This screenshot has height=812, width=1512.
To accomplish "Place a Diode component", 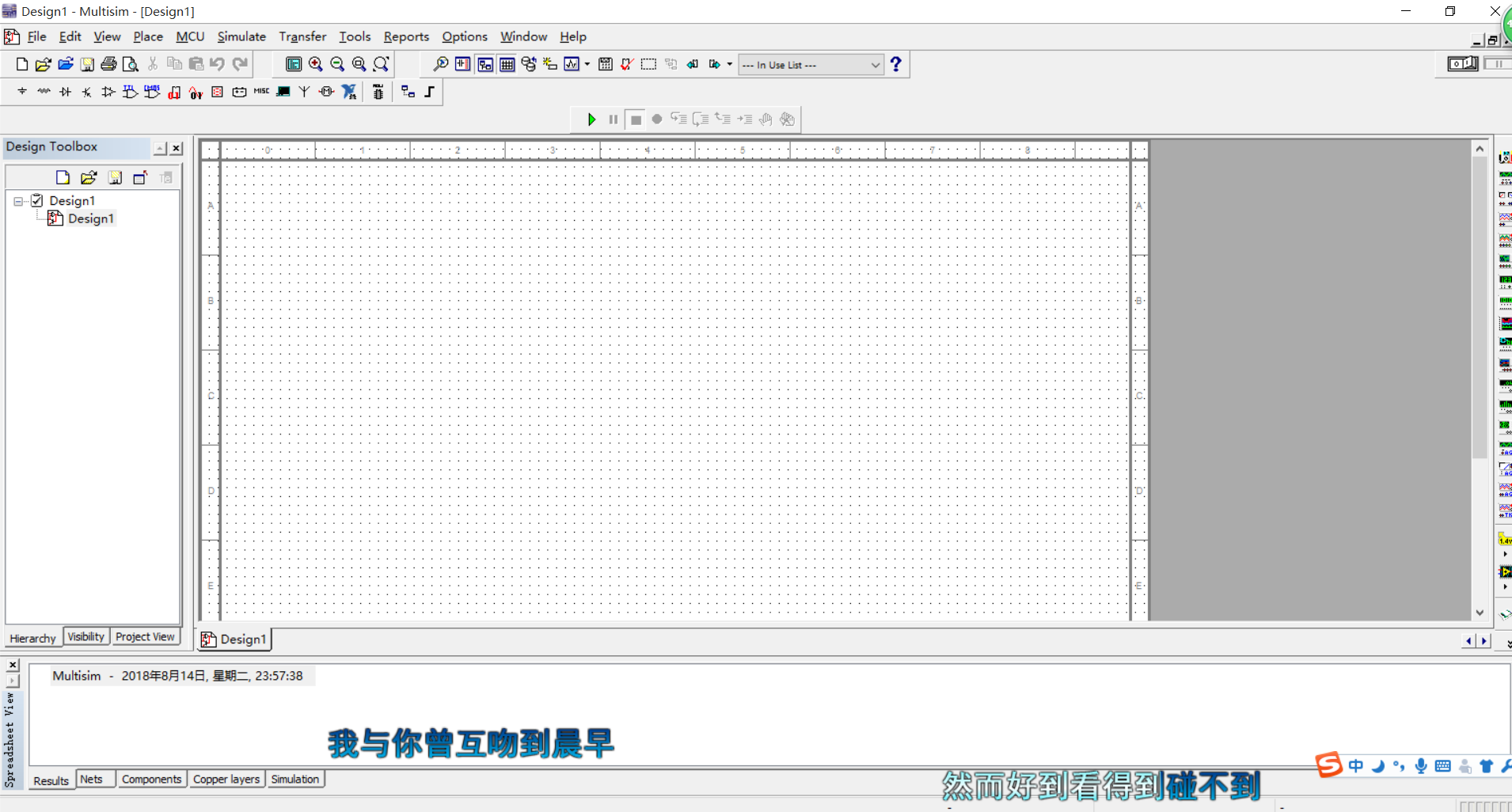I will 66,92.
